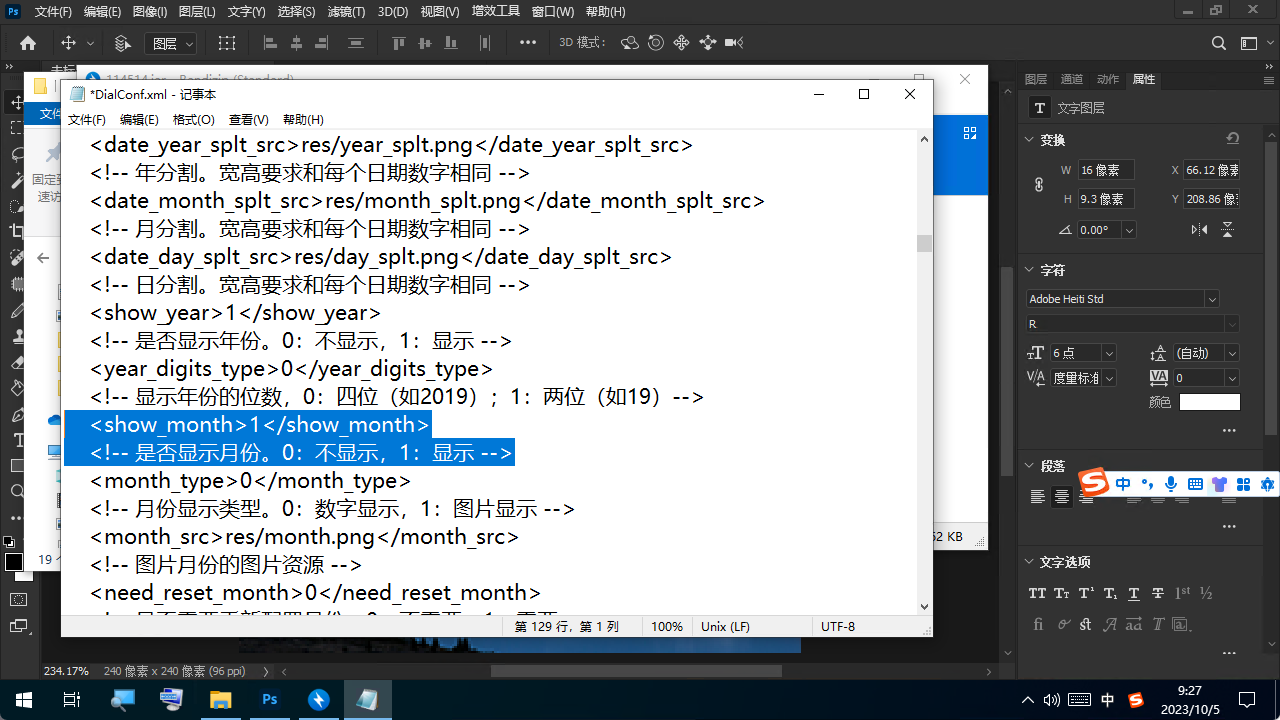Click the flip horizontal icon in Transform
The width and height of the screenshot is (1280, 720).
point(1199,230)
